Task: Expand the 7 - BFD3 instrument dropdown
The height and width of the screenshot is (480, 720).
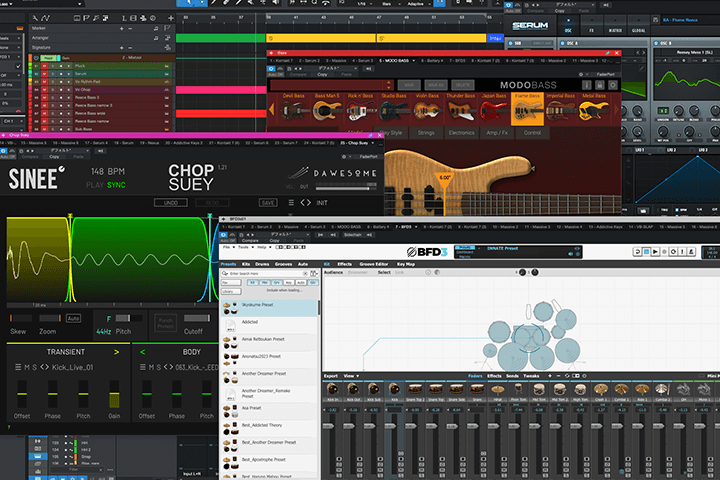Action: (416, 226)
